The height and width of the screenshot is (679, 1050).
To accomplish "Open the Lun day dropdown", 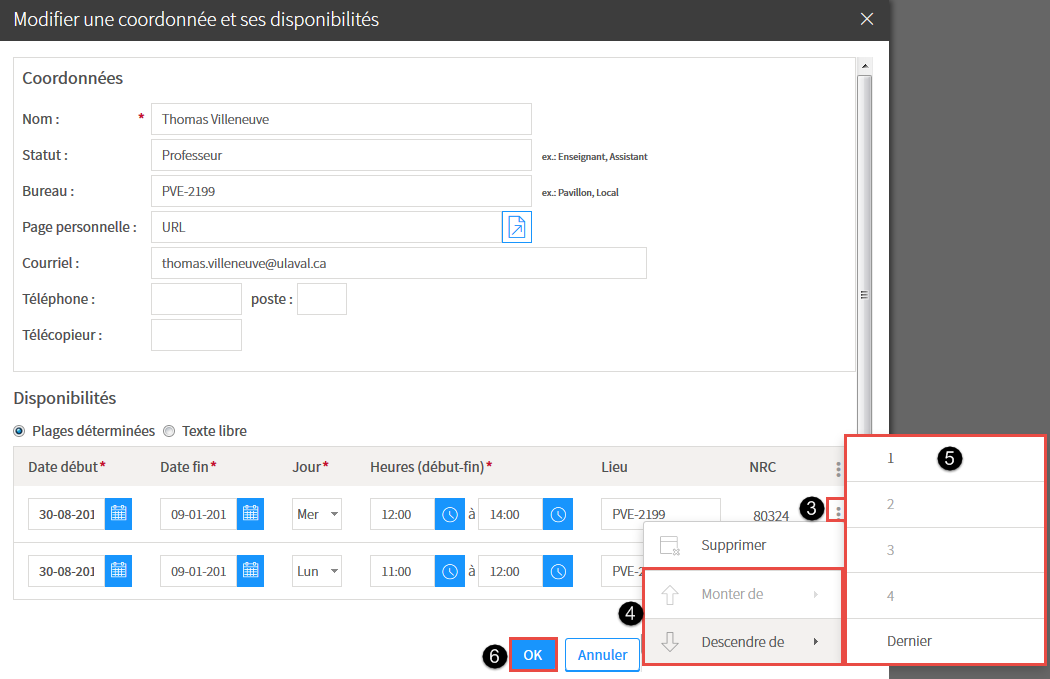I will pyautogui.click(x=317, y=571).
